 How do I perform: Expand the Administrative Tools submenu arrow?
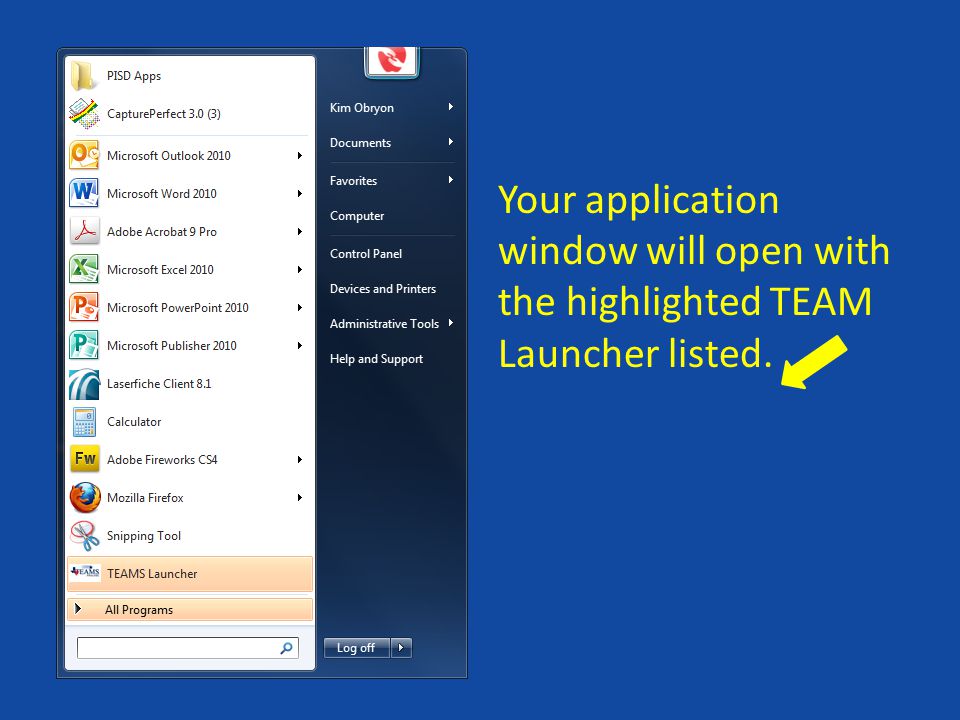coord(451,323)
